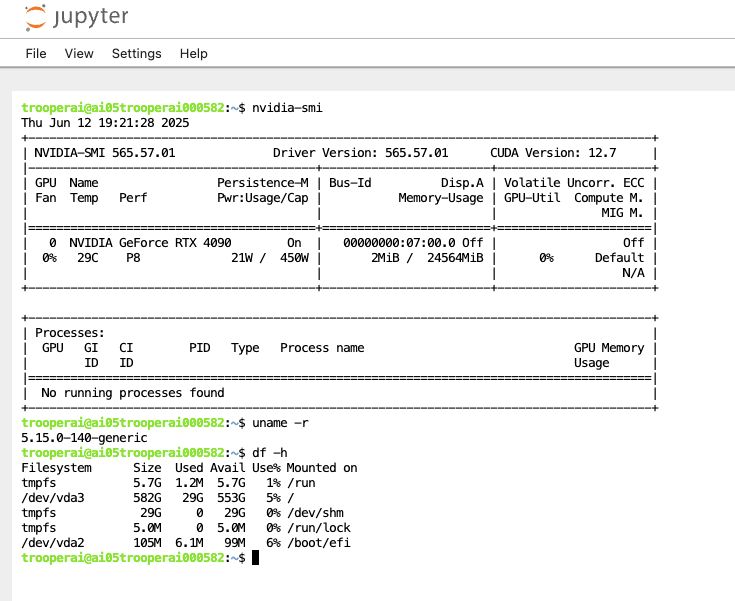
Task: Click the '21W / 450W' power reading
Action: tap(270, 258)
